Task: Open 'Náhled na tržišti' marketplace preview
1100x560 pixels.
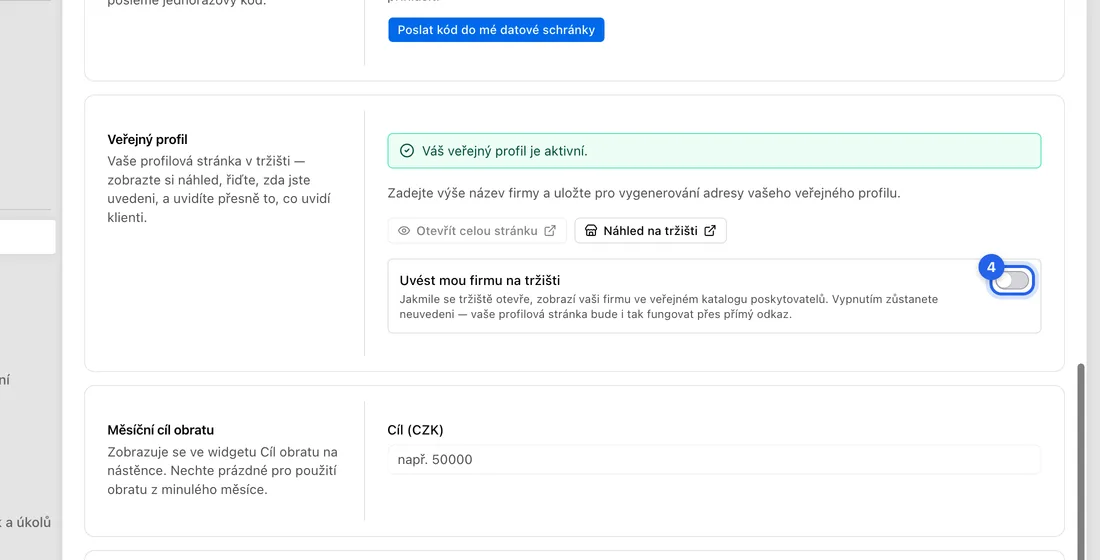Action: tap(650, 231)
